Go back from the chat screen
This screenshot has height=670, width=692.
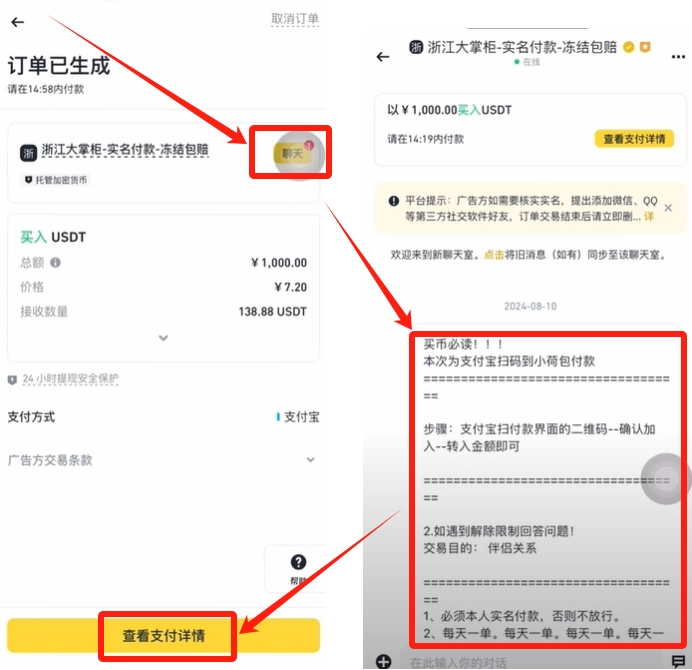(x=383, y=56)
